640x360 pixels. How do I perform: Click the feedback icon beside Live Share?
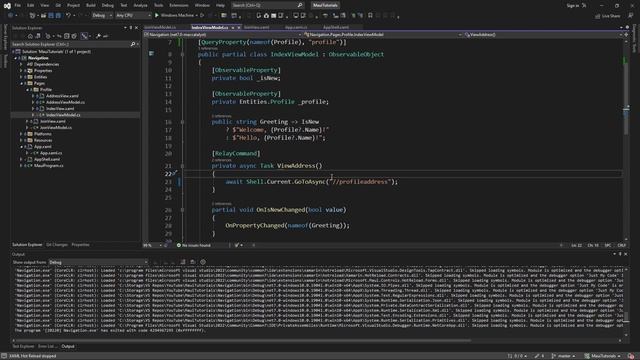pos(631,16)
